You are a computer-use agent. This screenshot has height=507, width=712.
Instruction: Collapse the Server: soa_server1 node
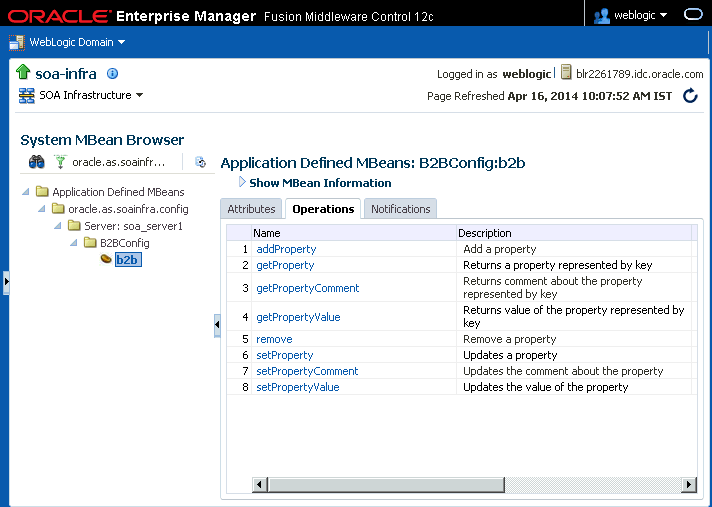[58, 226]
